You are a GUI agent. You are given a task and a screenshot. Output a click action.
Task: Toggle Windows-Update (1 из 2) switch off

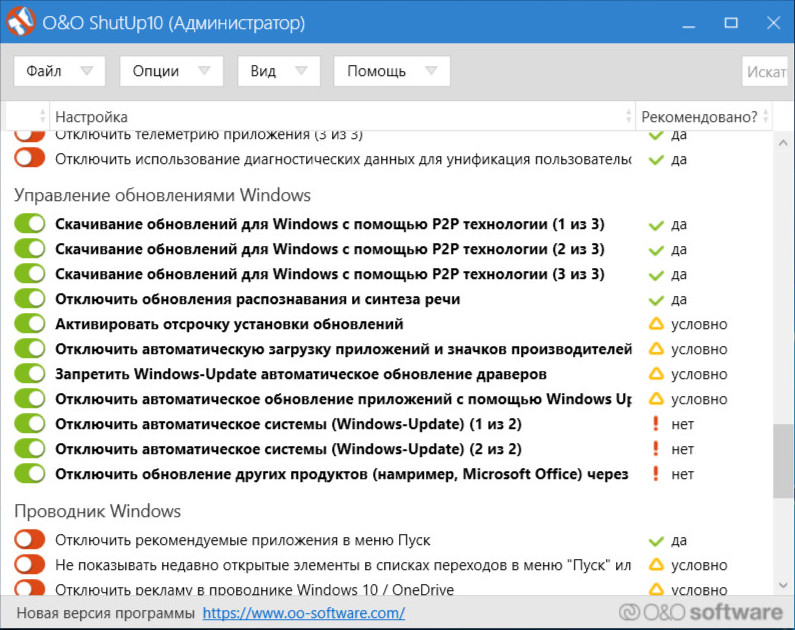(x=30, y=423)
